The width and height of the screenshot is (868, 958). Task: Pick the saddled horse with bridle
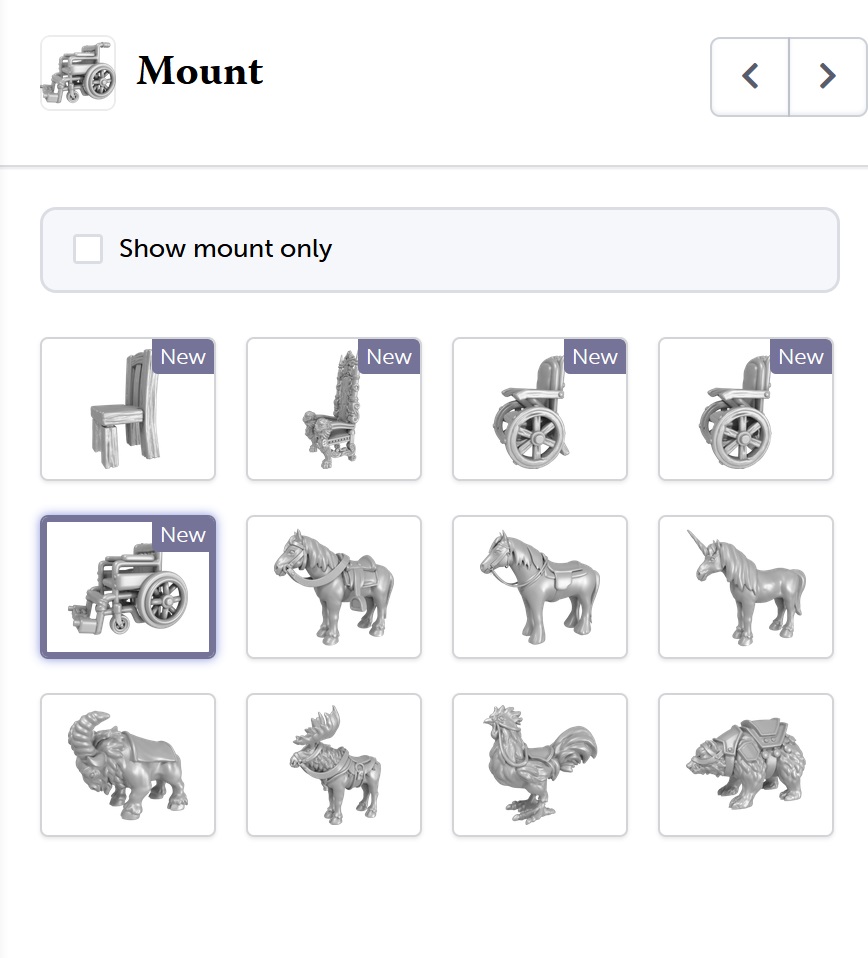click(334, 587)
